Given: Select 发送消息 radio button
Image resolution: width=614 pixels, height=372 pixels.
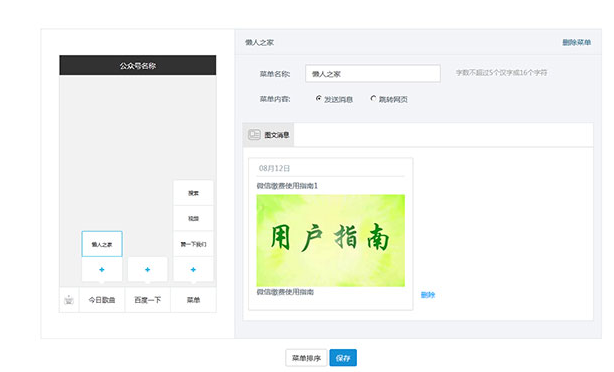Looking at the screenshot, I should (318, 99).
